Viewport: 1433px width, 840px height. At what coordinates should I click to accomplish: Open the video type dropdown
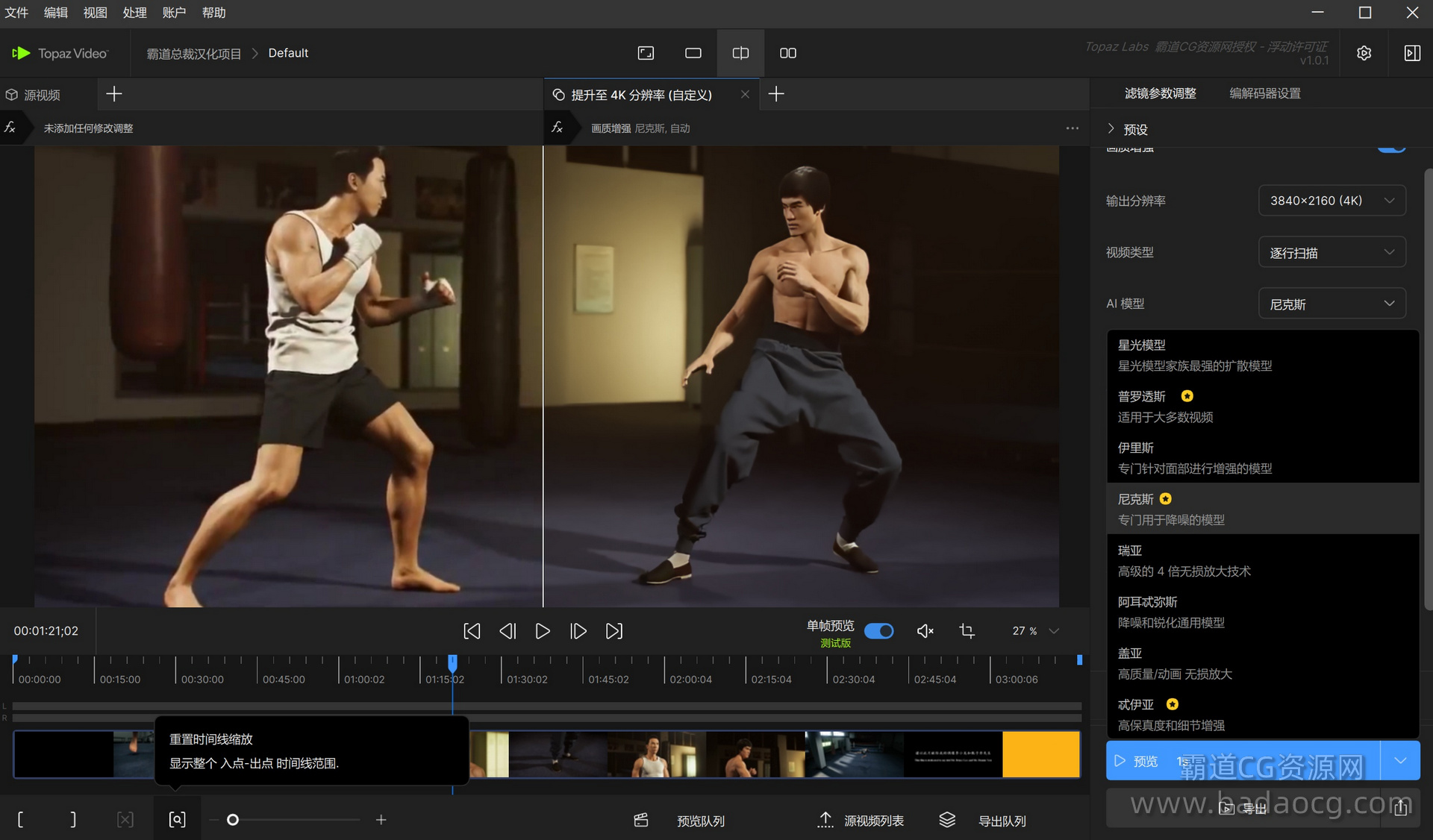(x=1331, y=252)
